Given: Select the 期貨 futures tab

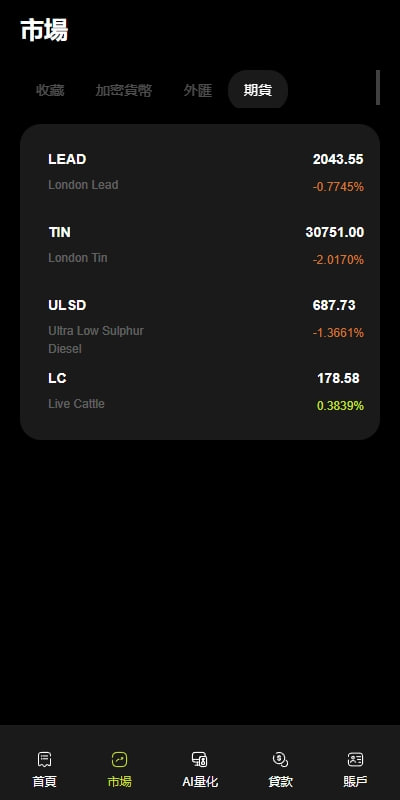Looking at the screenshot, I should pyautogui.click(x=258, y=90).
